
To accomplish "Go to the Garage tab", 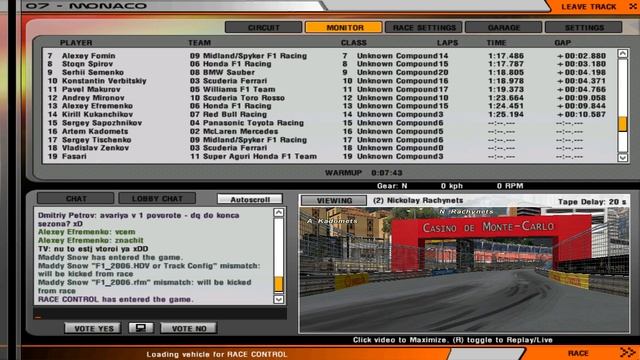I will pyautogui.click(x=504, y=27).
